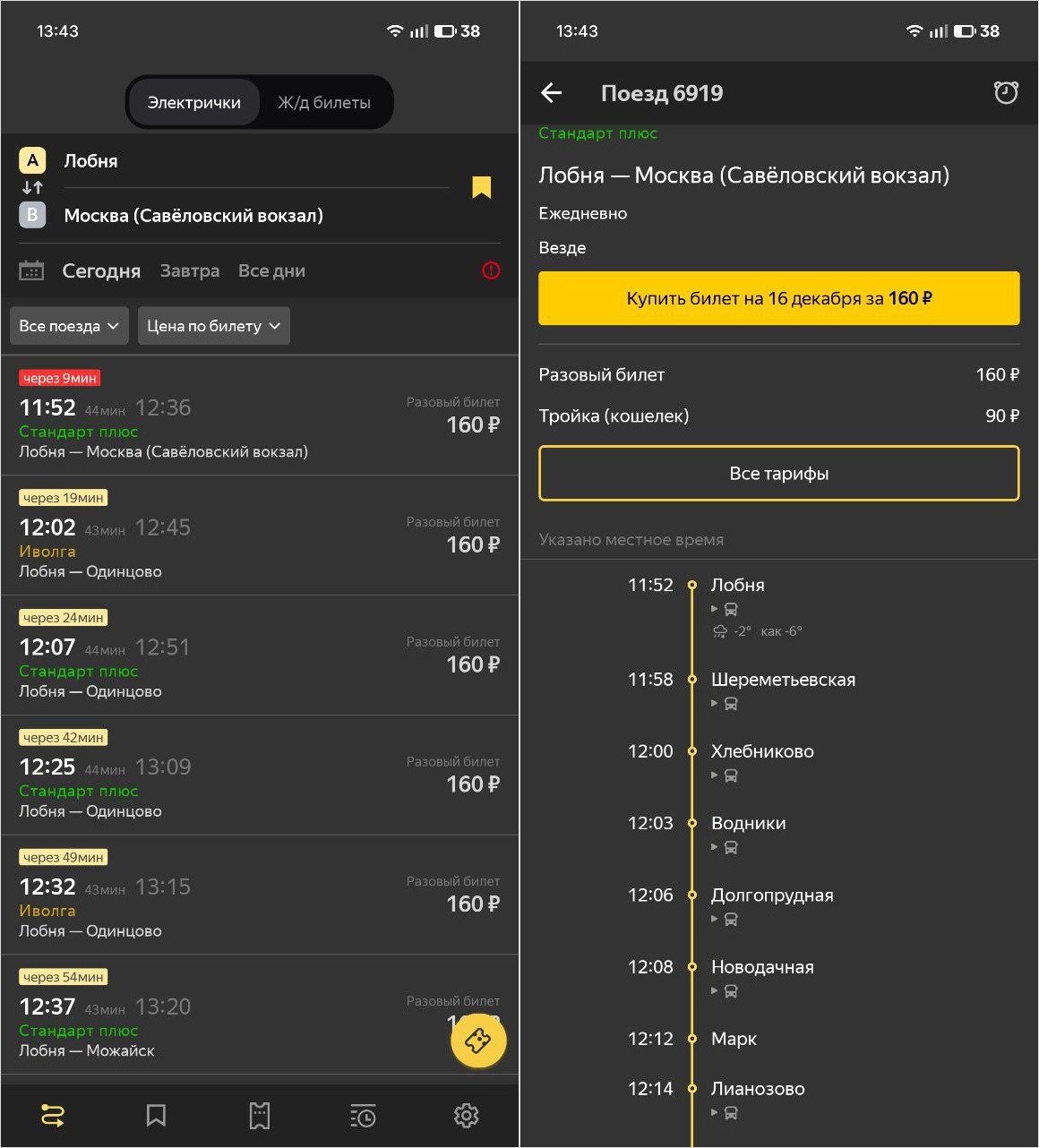Tap the red alert warning icon
1039x1148 pixels.
click(x=491, y=270)
